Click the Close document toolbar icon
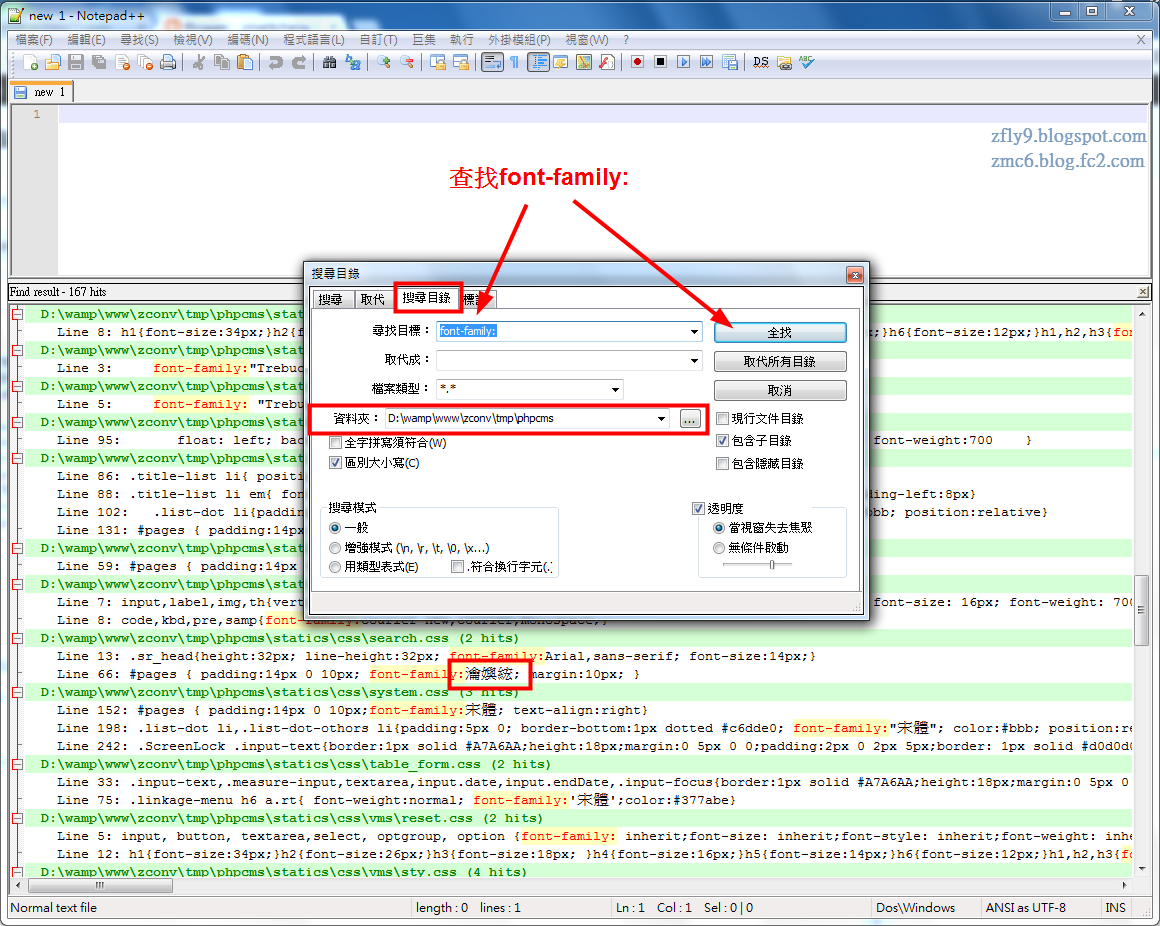Screen dimensions: 1160x926 tap(122, 63)
